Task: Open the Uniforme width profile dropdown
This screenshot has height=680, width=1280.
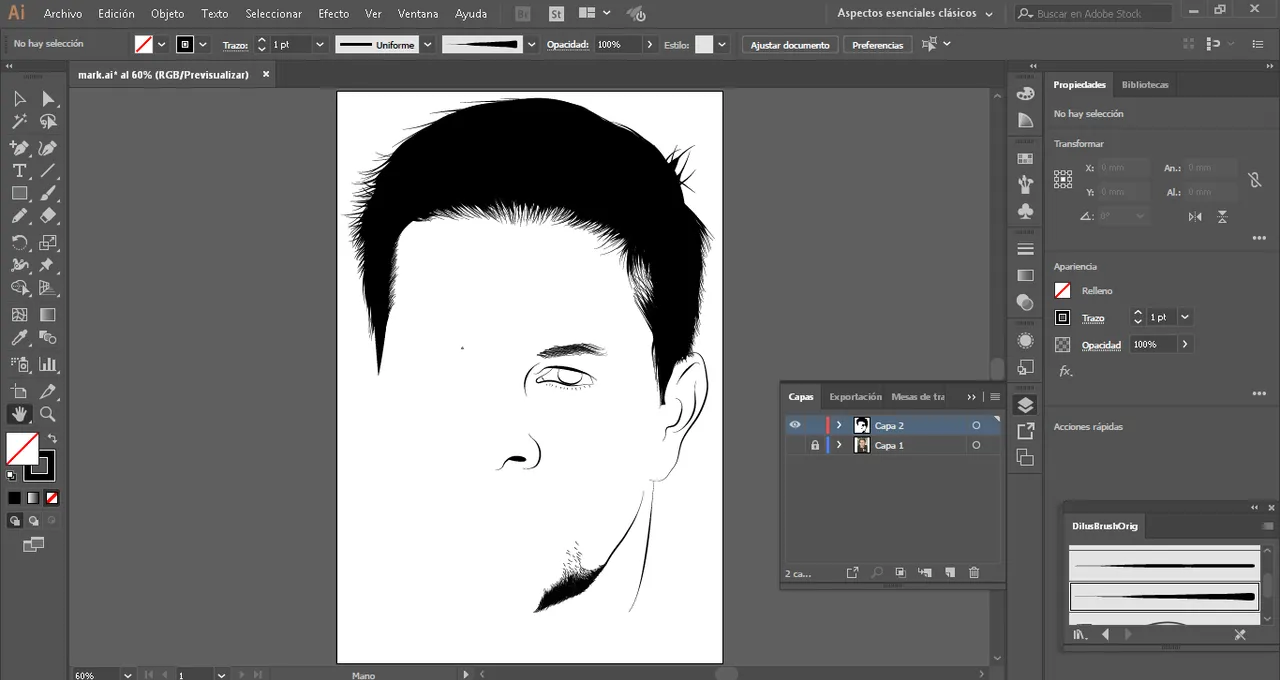Action: point(428,45)
